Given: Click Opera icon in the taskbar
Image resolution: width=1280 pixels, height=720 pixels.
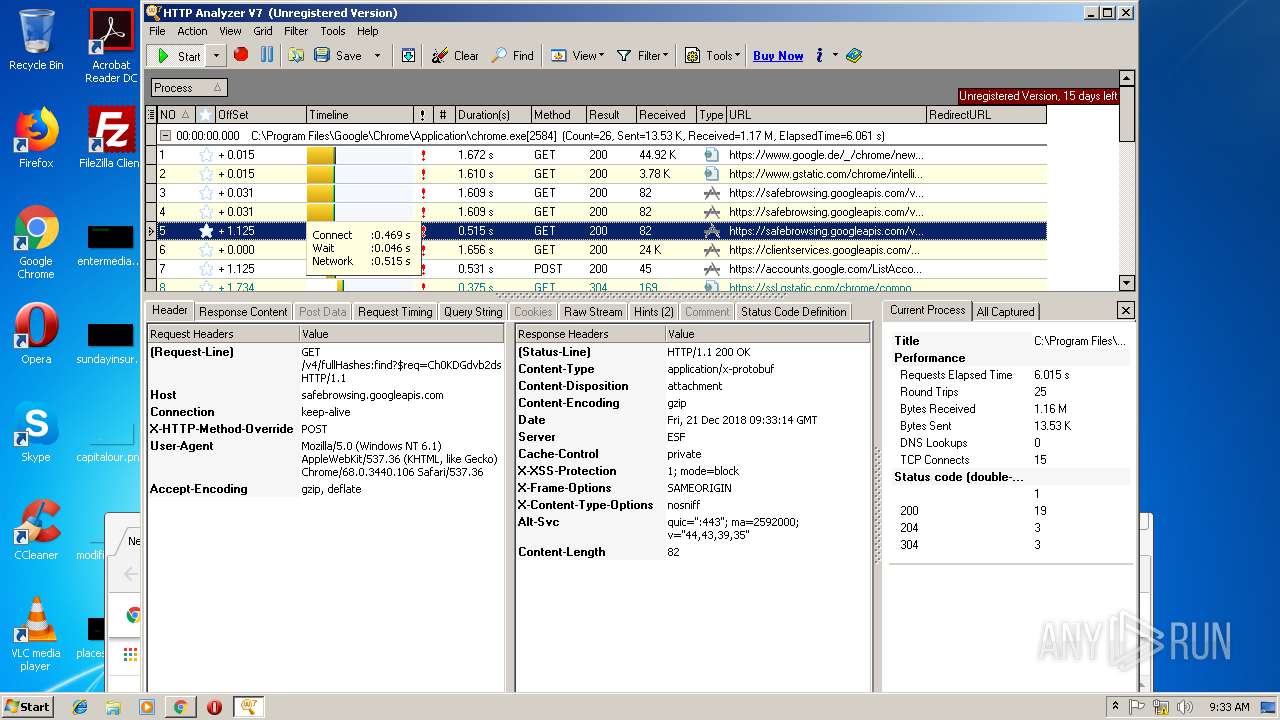Looking at the screenshot, I should click(214, 707).
